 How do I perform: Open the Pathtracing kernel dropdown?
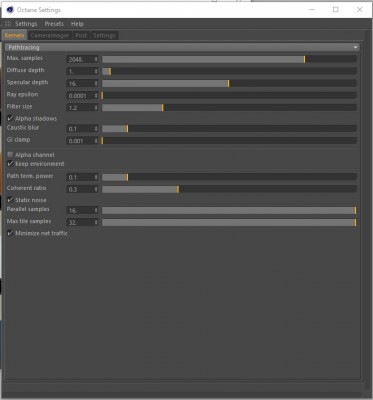pyautogui.click(x=182, y=47)
